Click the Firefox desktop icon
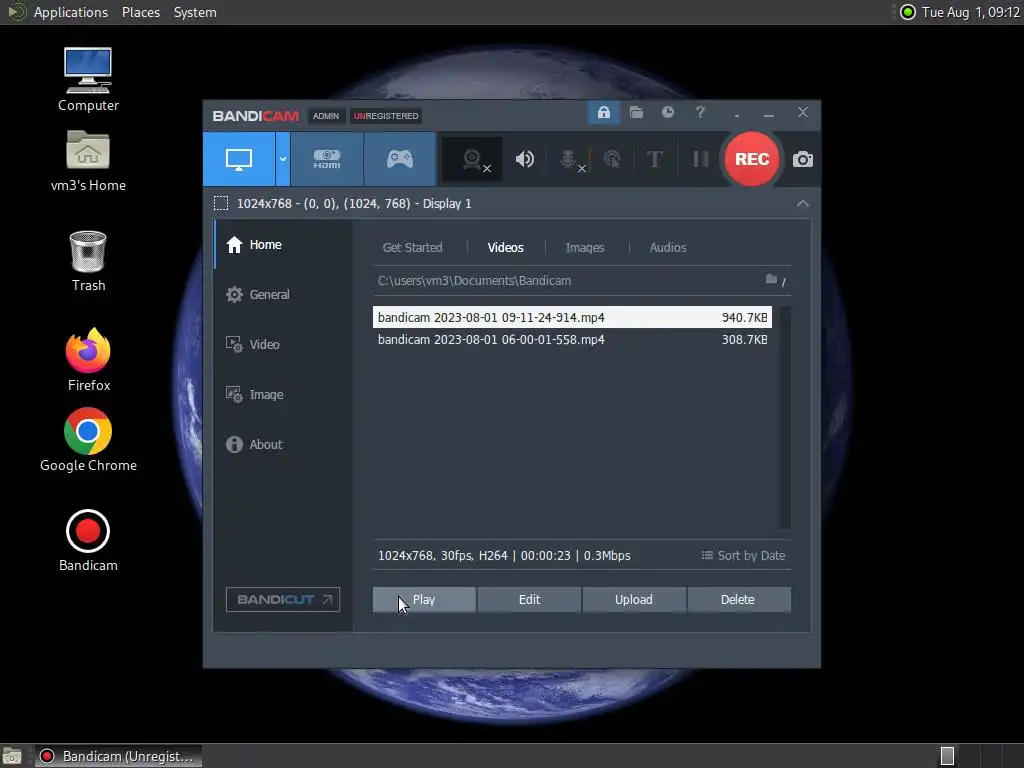 click(x=88, y=360)
